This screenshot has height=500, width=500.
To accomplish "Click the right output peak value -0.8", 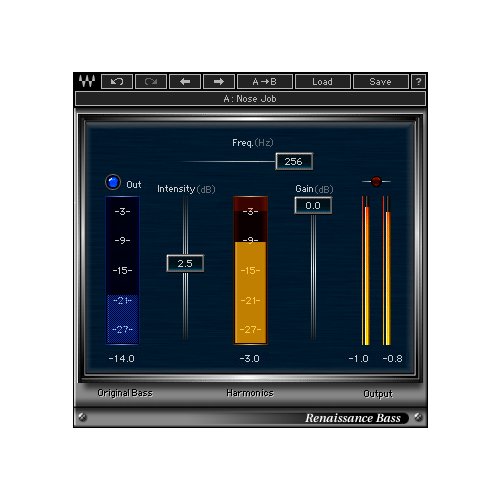I will [393, 359].
